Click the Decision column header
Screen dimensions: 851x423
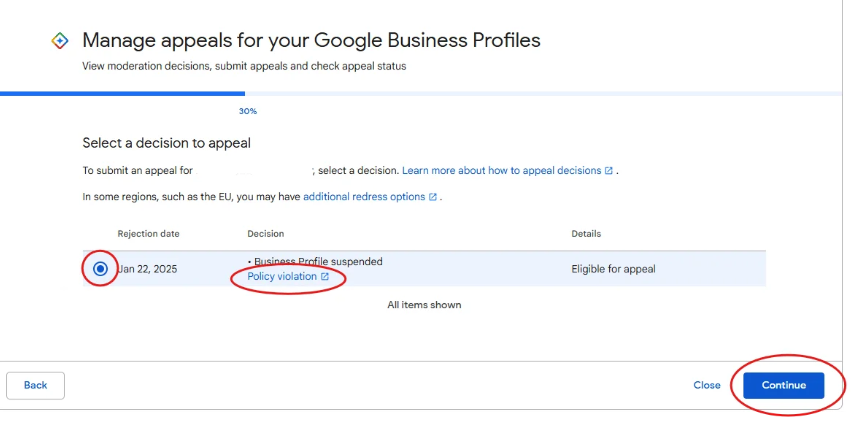tap(265, 234)
